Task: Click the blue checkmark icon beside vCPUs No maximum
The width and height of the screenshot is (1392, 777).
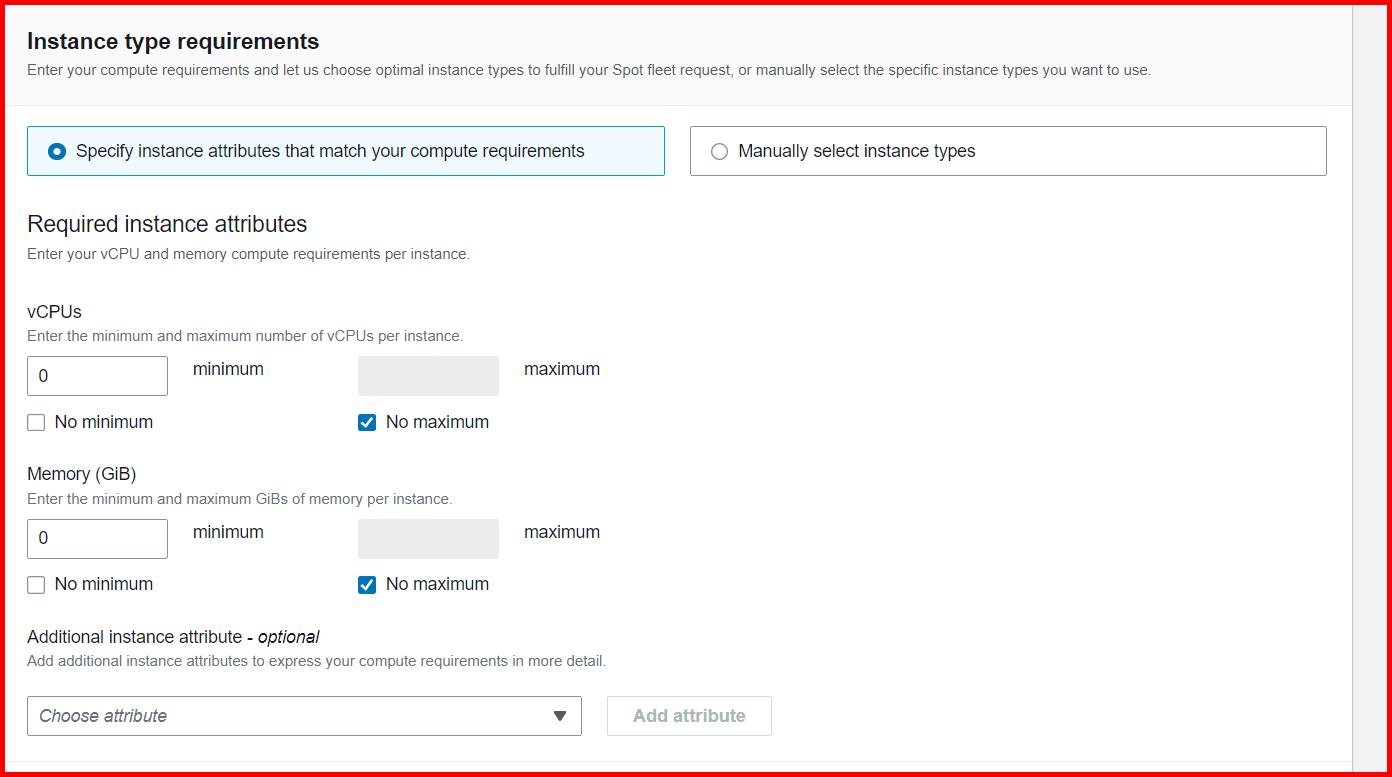Action: (x=366, y=421)
